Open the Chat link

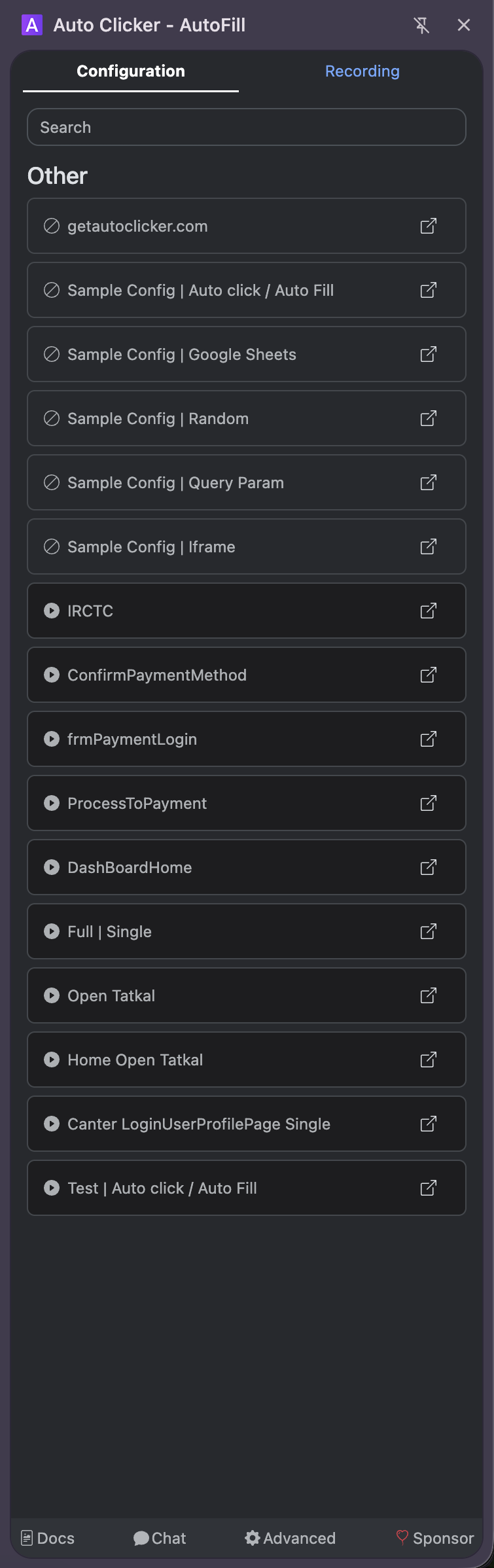(160, 1538)
